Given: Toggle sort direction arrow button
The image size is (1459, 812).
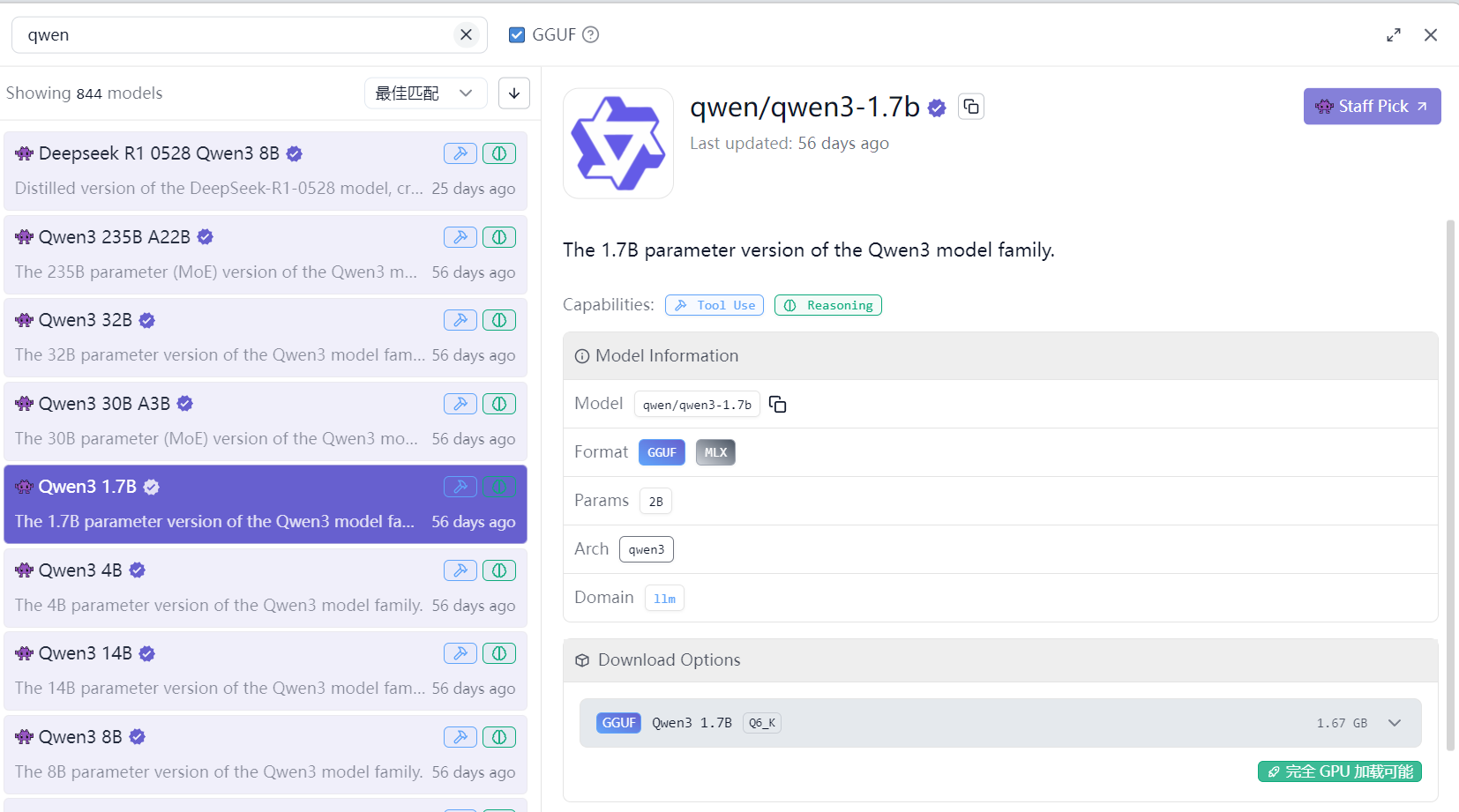Looking at the screenshot, I should tap(514, 93).
